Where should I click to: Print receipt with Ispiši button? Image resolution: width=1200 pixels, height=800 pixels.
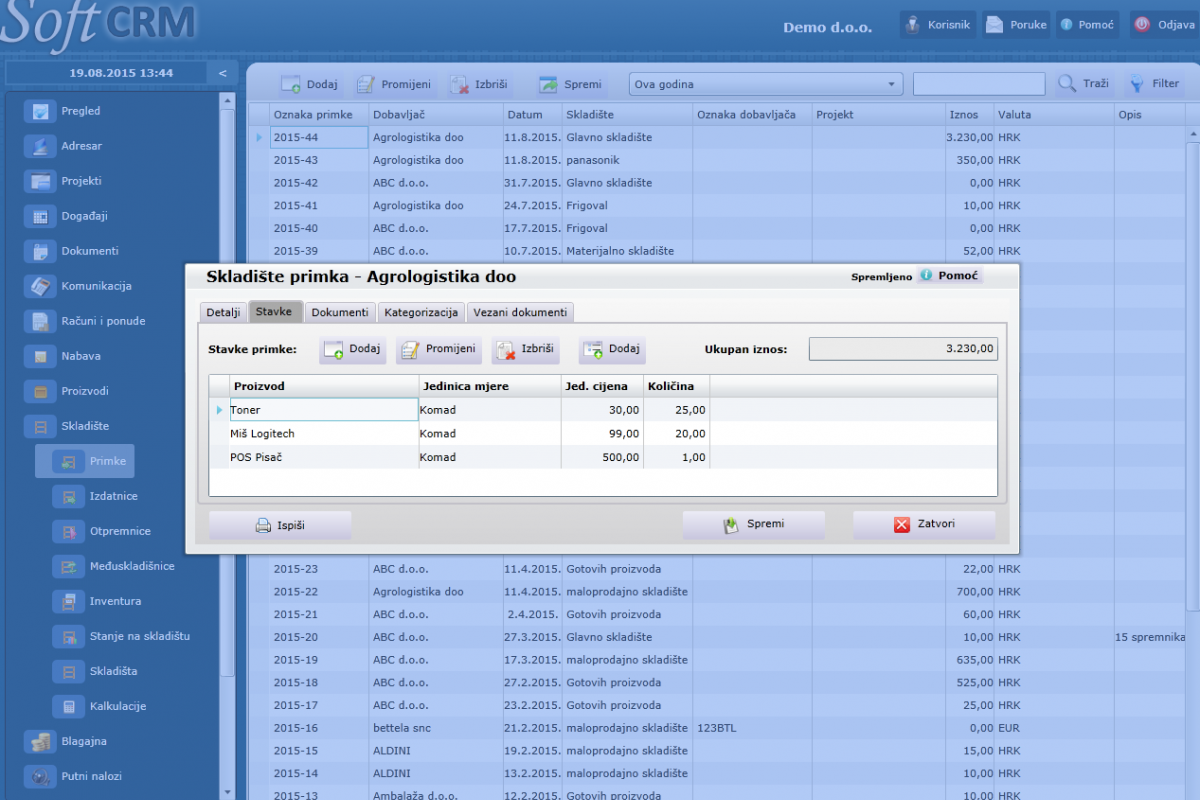pos(280,525)
